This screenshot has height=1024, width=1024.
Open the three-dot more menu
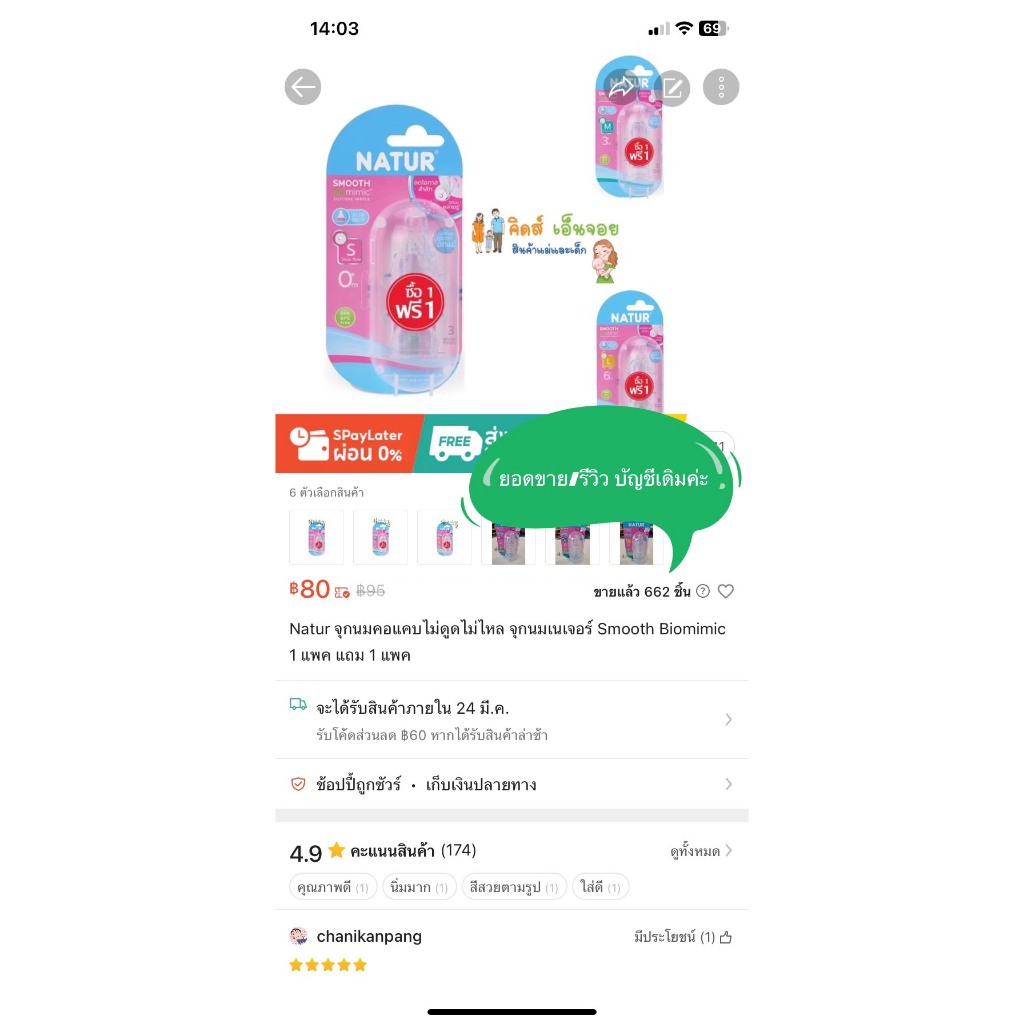click(x=721, y=87)
